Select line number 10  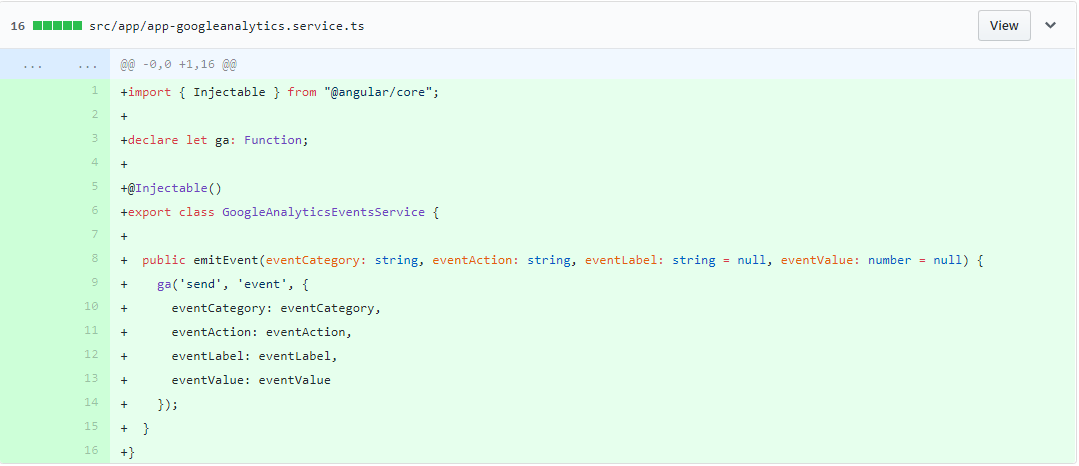92,307
